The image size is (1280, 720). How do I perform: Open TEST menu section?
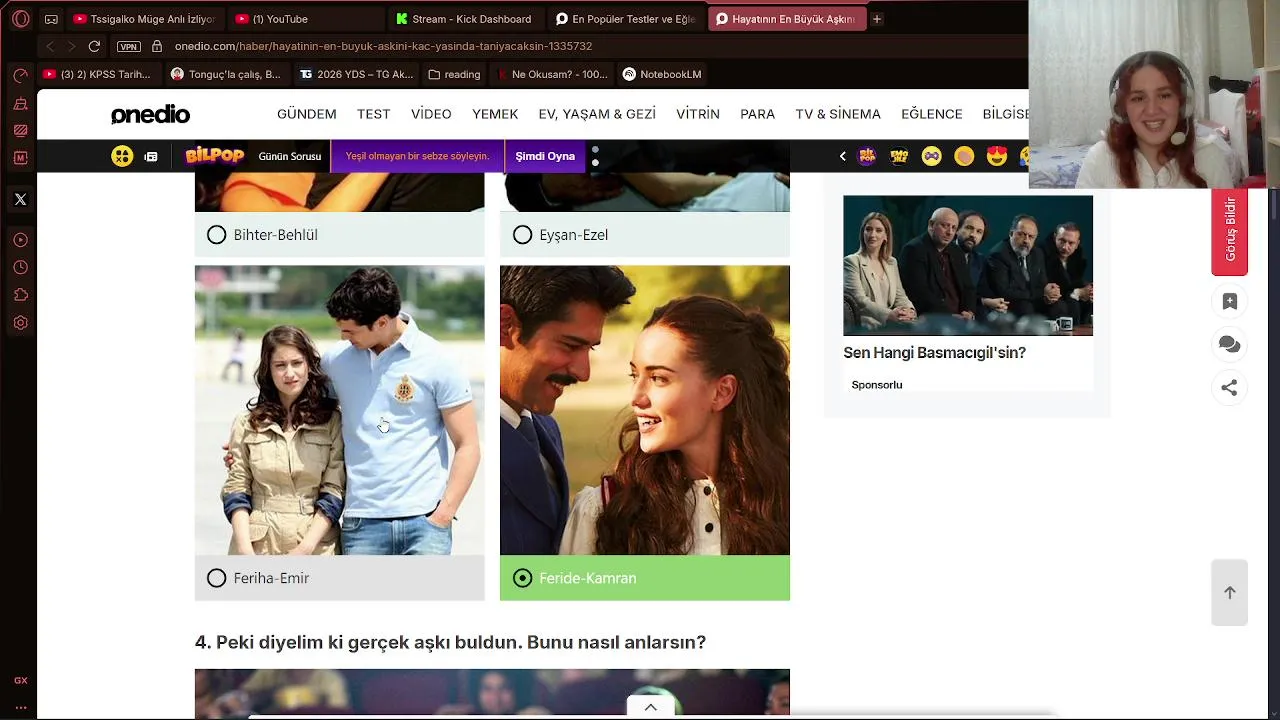[x=373, y=114]
